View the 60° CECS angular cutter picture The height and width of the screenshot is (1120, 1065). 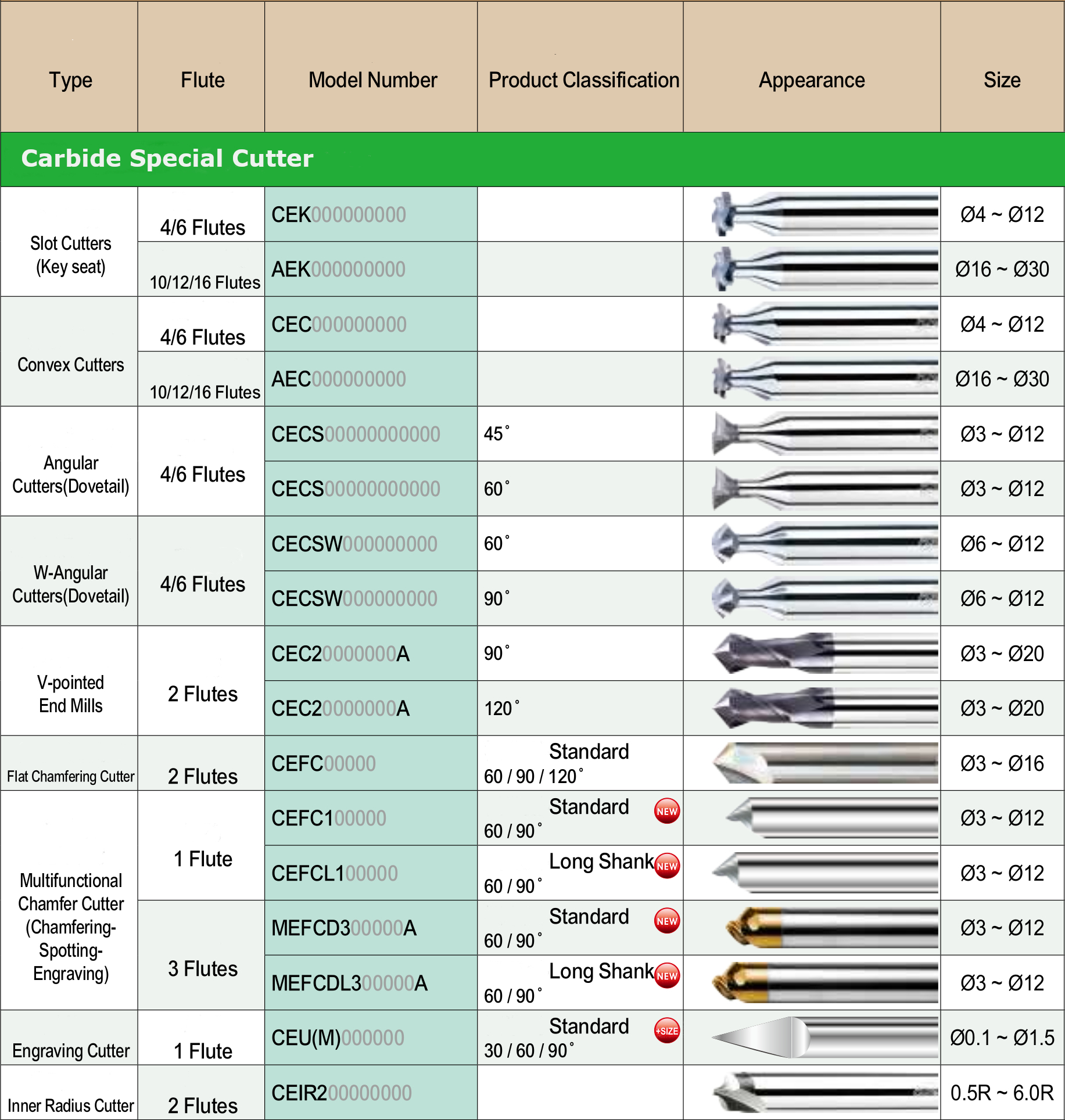(824, 489)
